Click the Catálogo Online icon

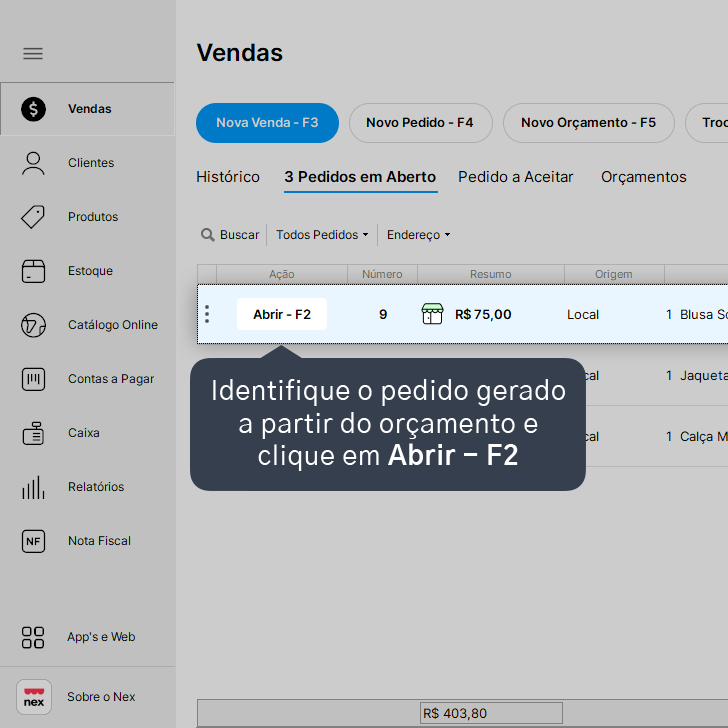tap(33, 325)
